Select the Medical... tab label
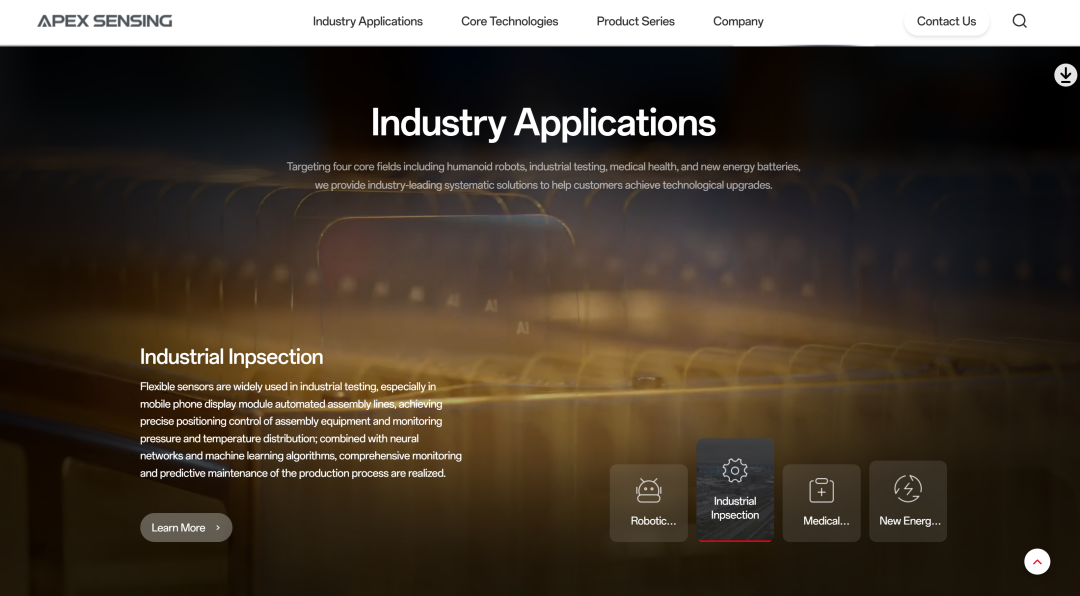Screen dimensions: 1080x596 point(826,521)
